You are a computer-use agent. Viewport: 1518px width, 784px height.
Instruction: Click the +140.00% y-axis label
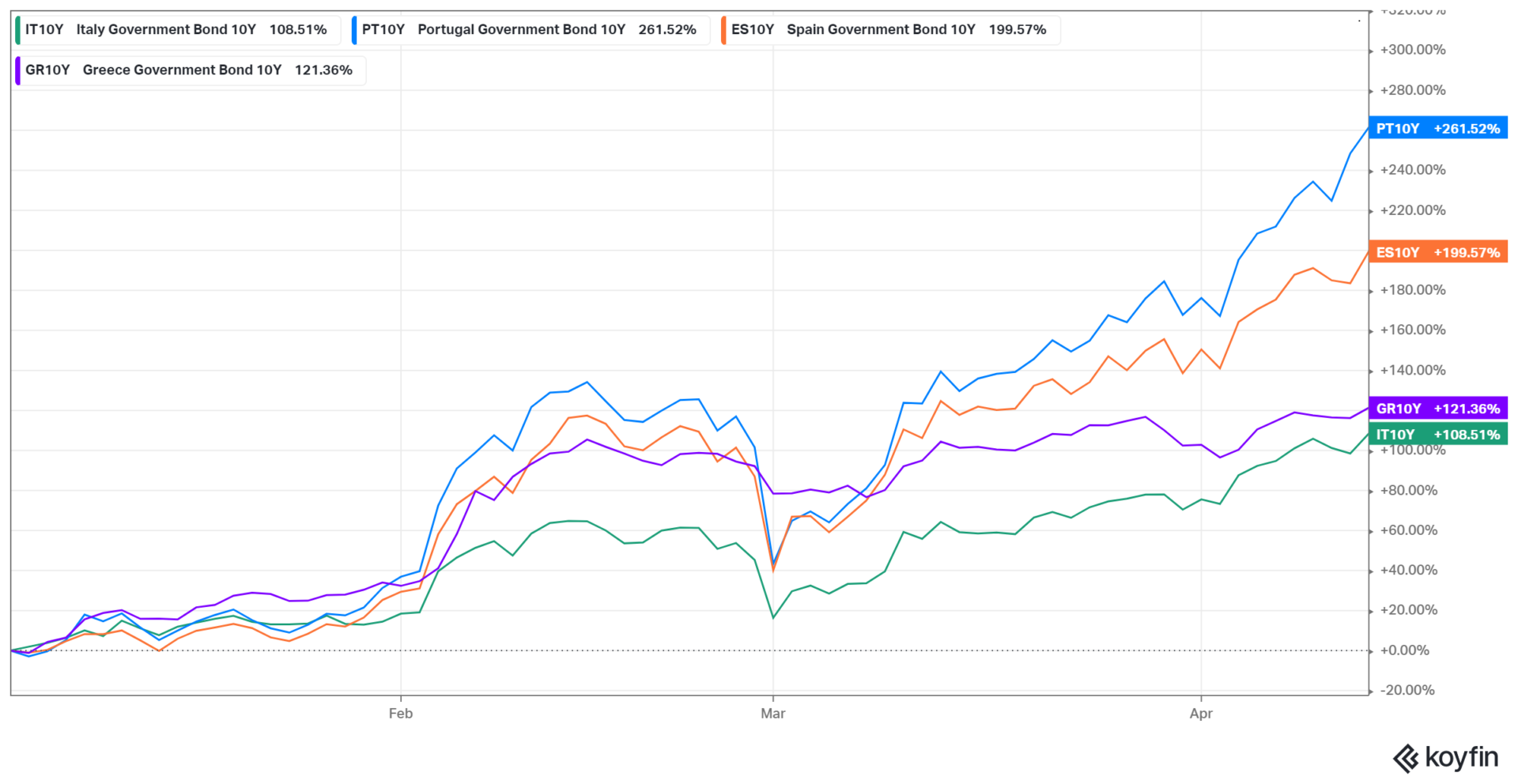click(1412, 370)
